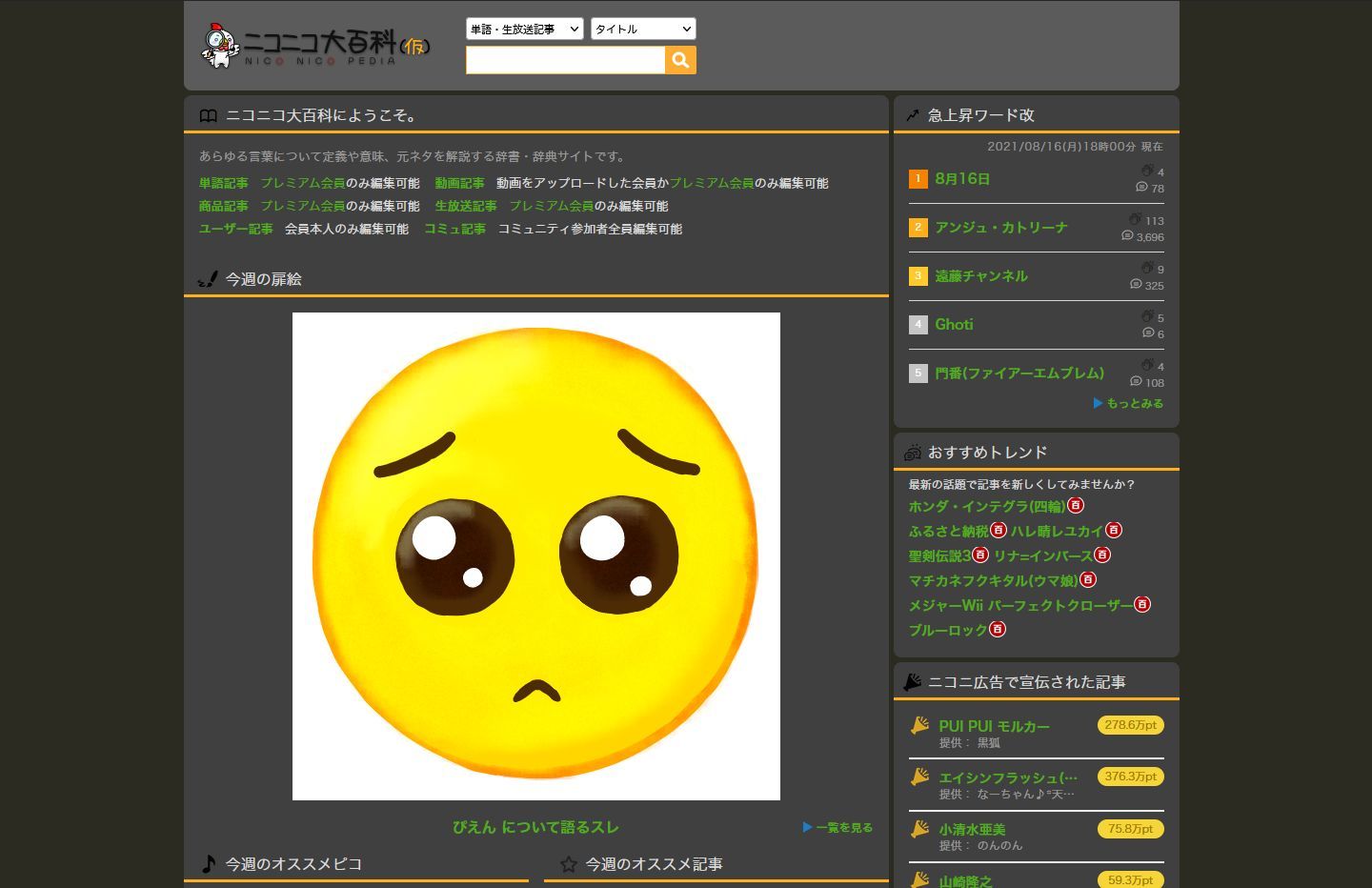The image size is (1372, 888).
Task: Open the 単語記事 link
Action: 224,183
